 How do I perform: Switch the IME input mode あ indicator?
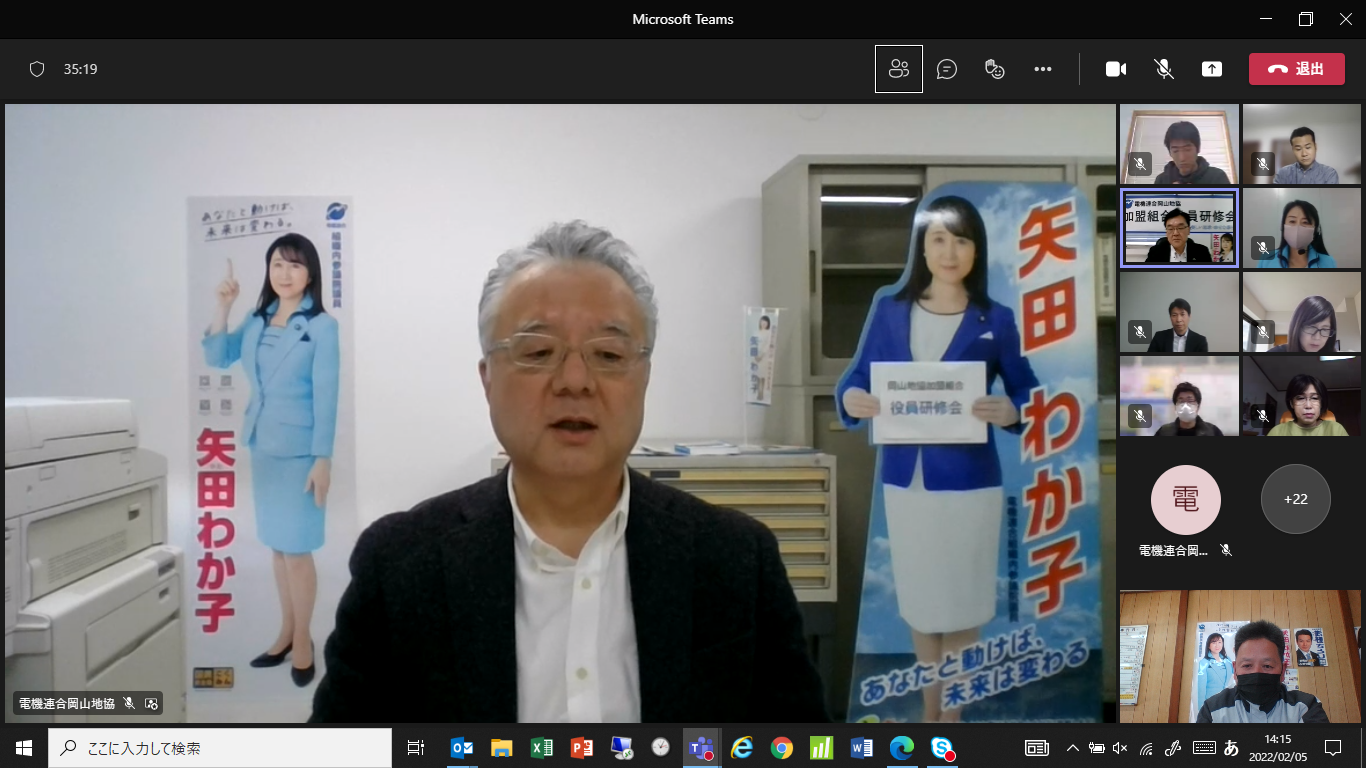point(1231,747)
